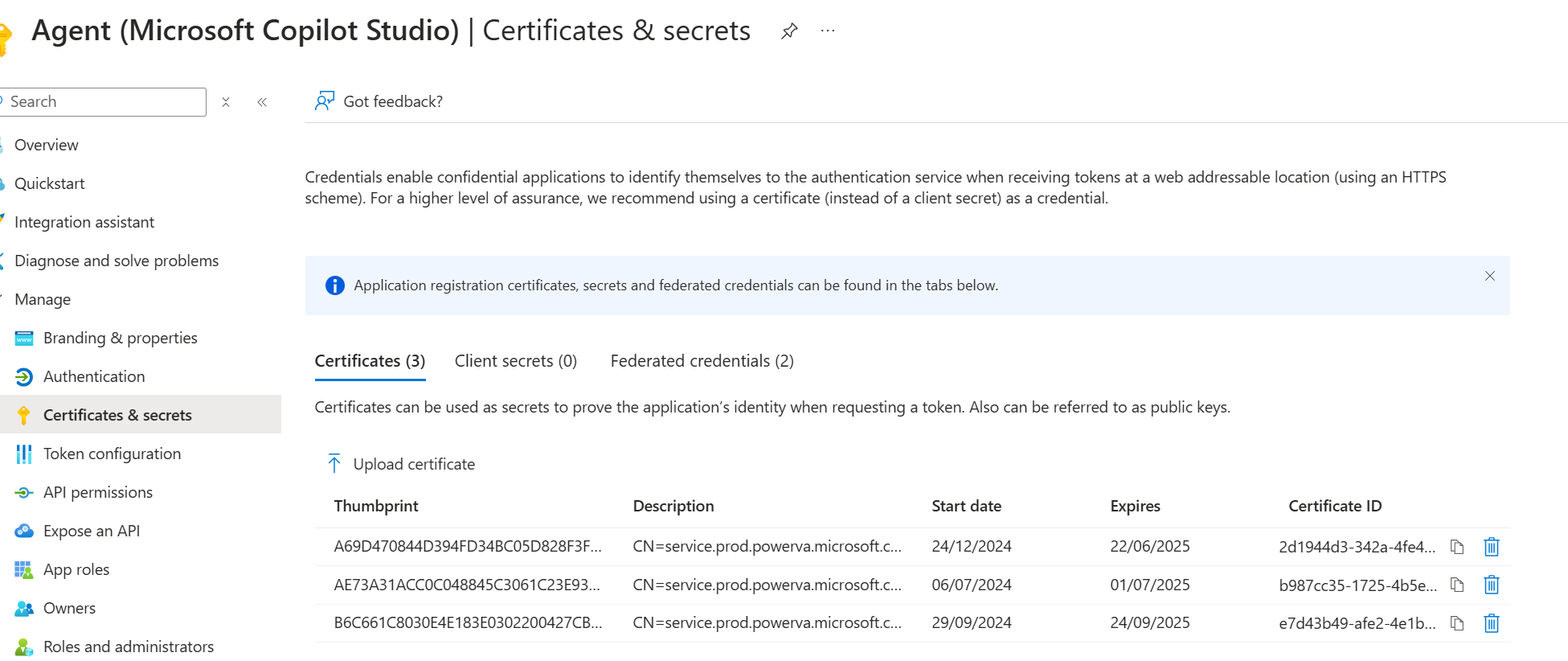Screen dimensions: 1568x661
Task: Open Roles and administrators label
Action: (x=129, y=647)
